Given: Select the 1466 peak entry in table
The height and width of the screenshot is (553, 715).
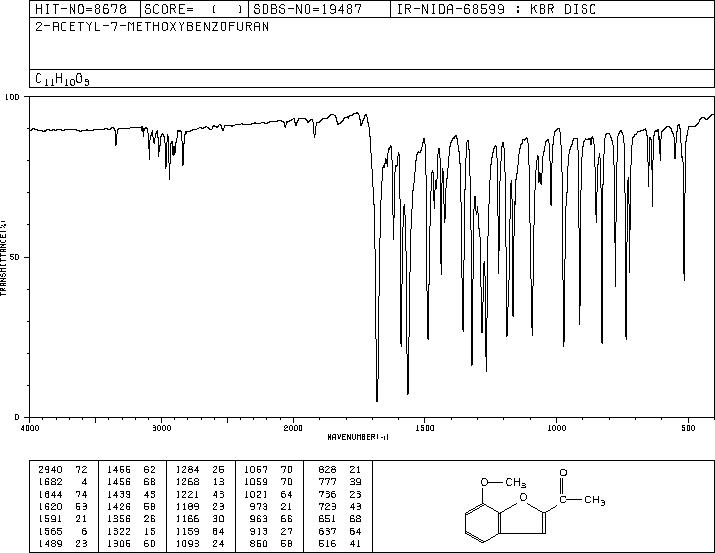Looking at the screenshot, I should coord(131,470).
